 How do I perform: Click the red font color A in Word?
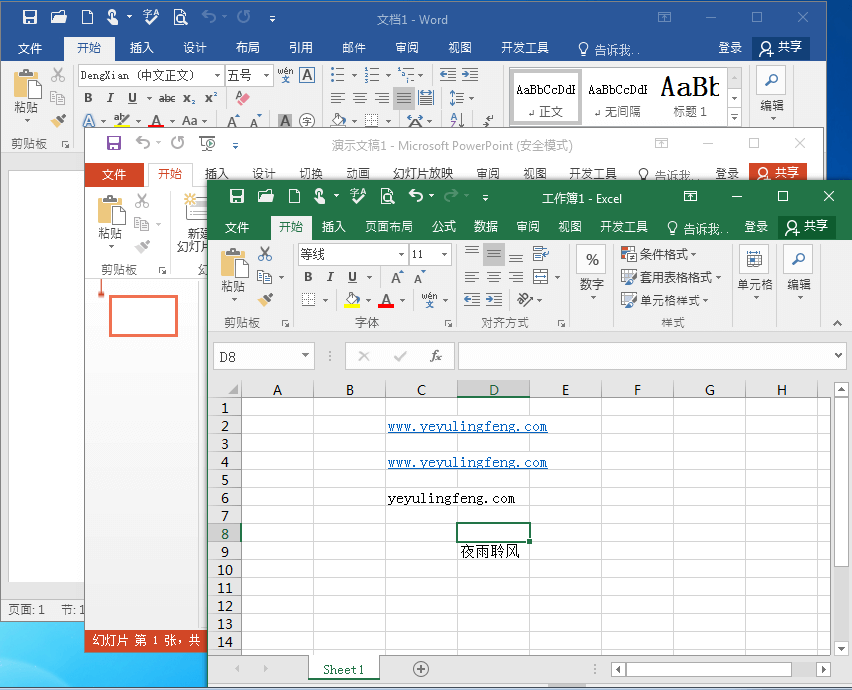(156, 121)
